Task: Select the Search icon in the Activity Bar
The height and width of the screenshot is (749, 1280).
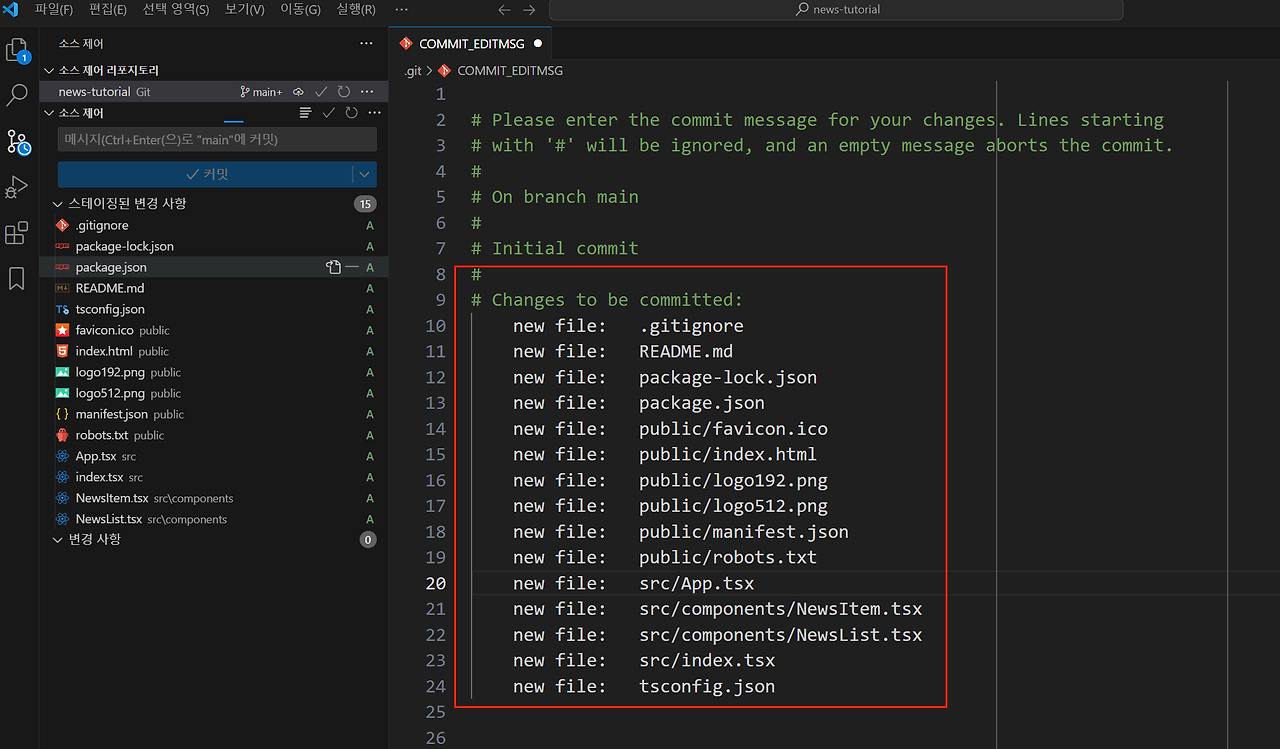Action: (x=18, y=96)
